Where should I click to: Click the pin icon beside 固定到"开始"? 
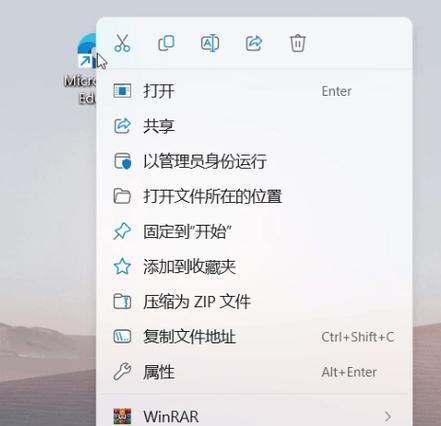click(122, 231)
